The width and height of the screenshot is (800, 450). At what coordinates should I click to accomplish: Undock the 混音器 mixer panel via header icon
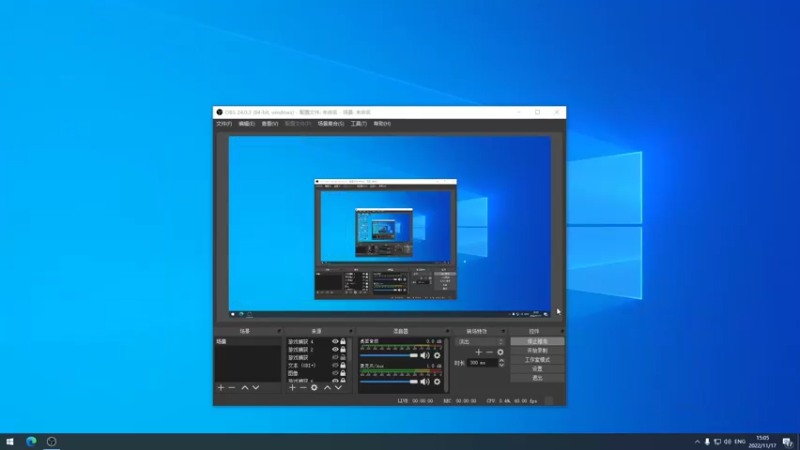tap(447, 331)
